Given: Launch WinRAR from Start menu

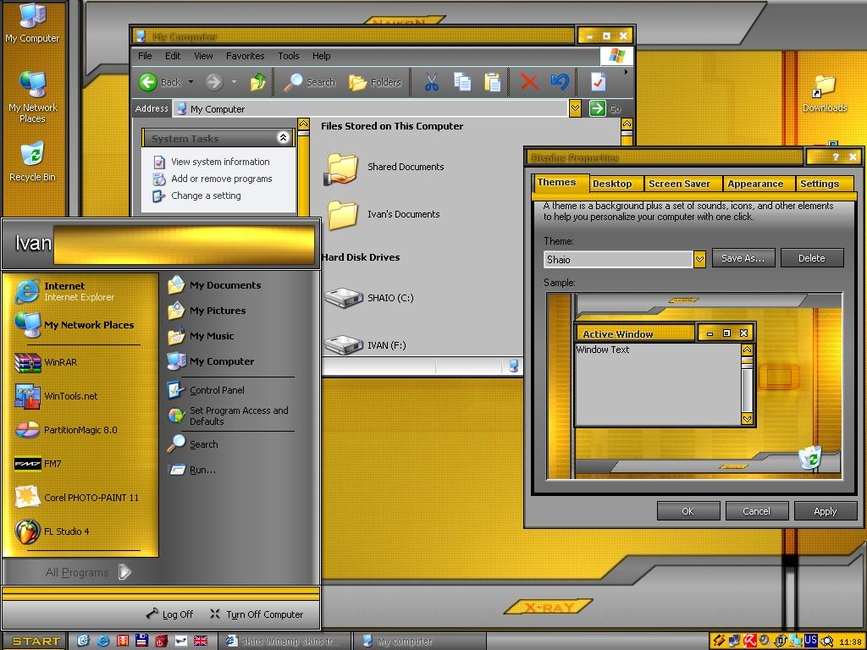Looking at the screenshot, I should pyautogui.click(x=46, y=363).
